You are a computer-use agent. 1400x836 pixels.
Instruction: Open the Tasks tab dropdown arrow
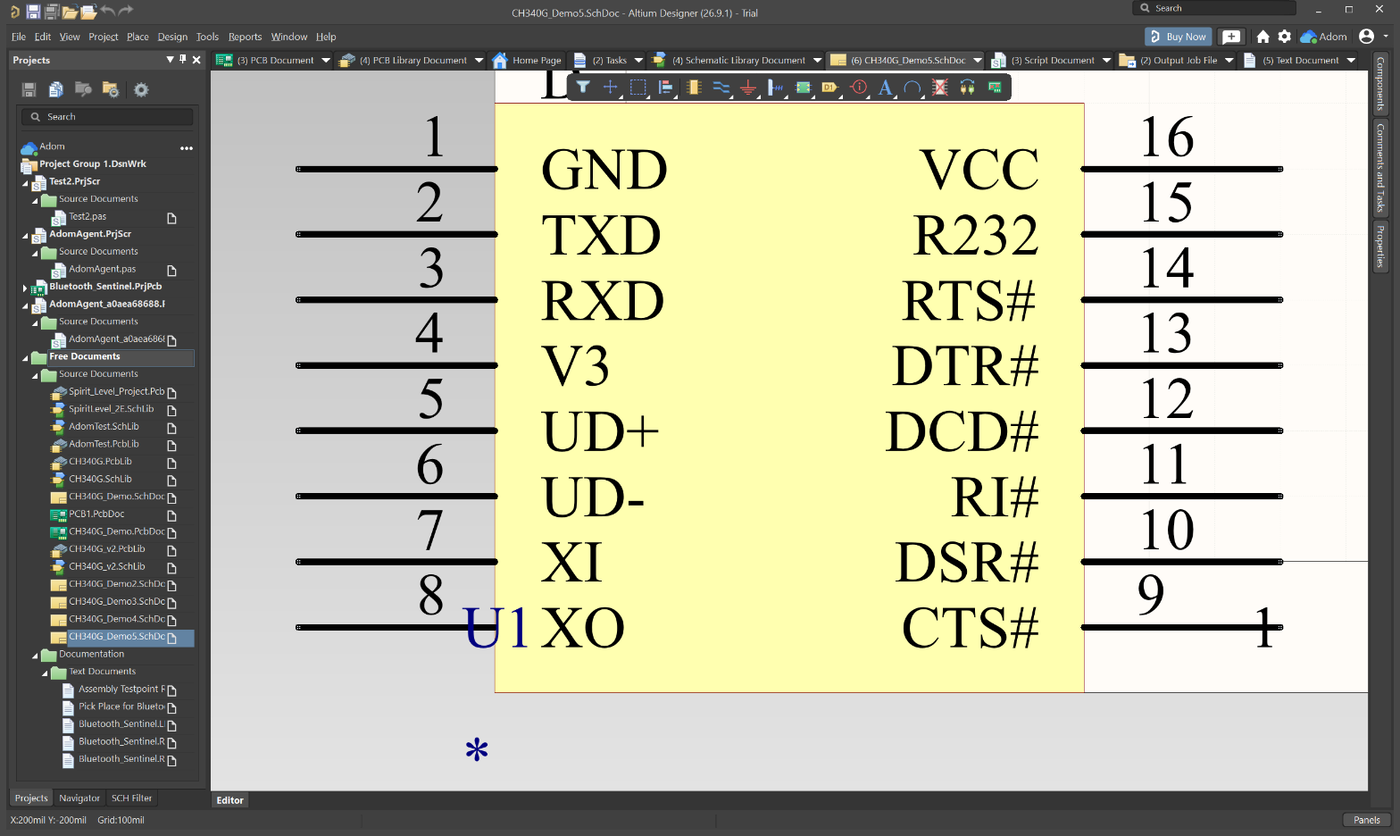[x=637, y=60]
